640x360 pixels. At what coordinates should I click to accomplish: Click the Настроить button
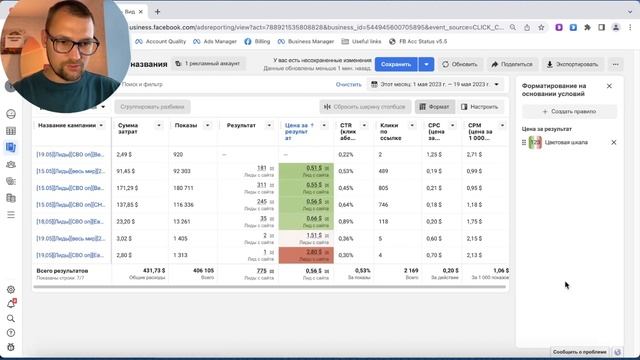tap(480, 107)
